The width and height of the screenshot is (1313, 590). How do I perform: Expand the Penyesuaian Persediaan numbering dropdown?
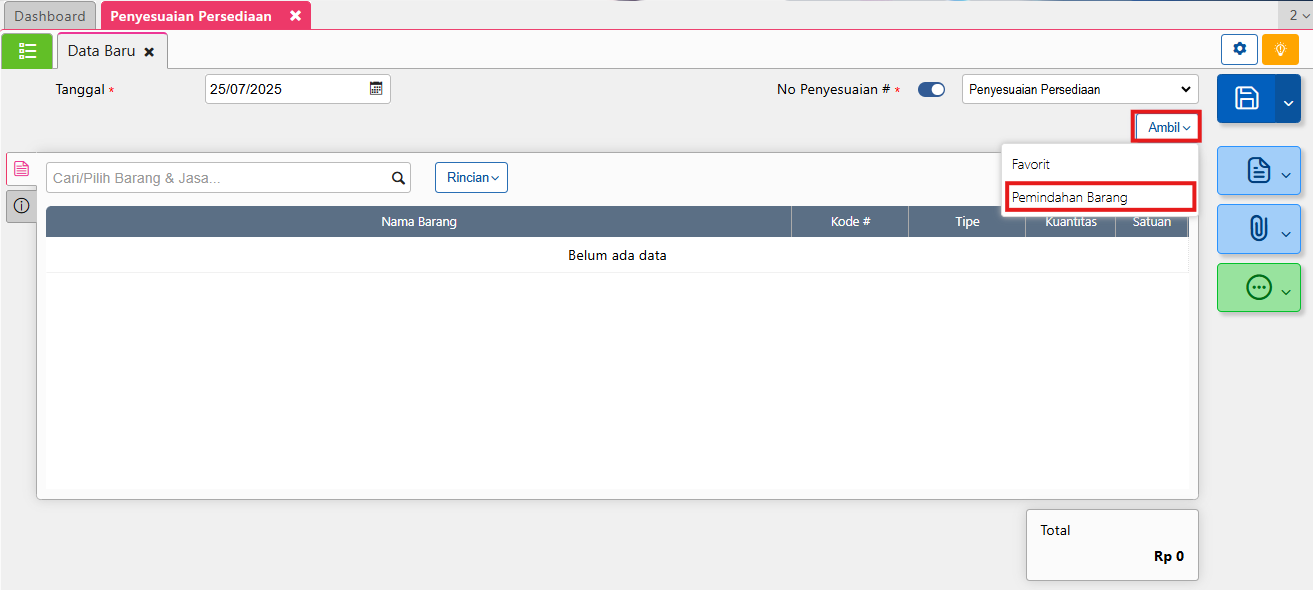[x=1079, y=90]
